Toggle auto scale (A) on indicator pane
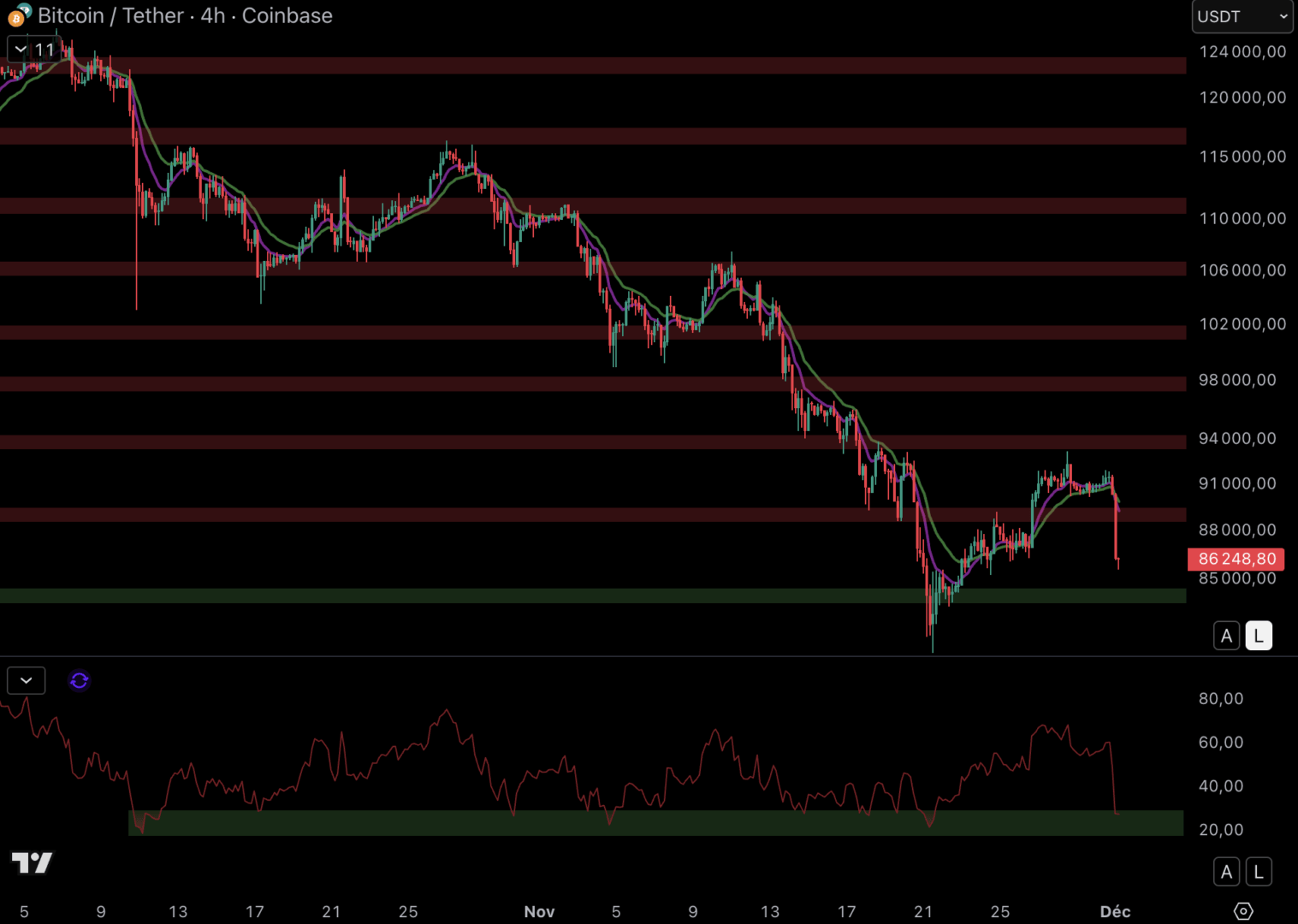Screen dimensions: 1298x924 click(x=1226, y=872)
